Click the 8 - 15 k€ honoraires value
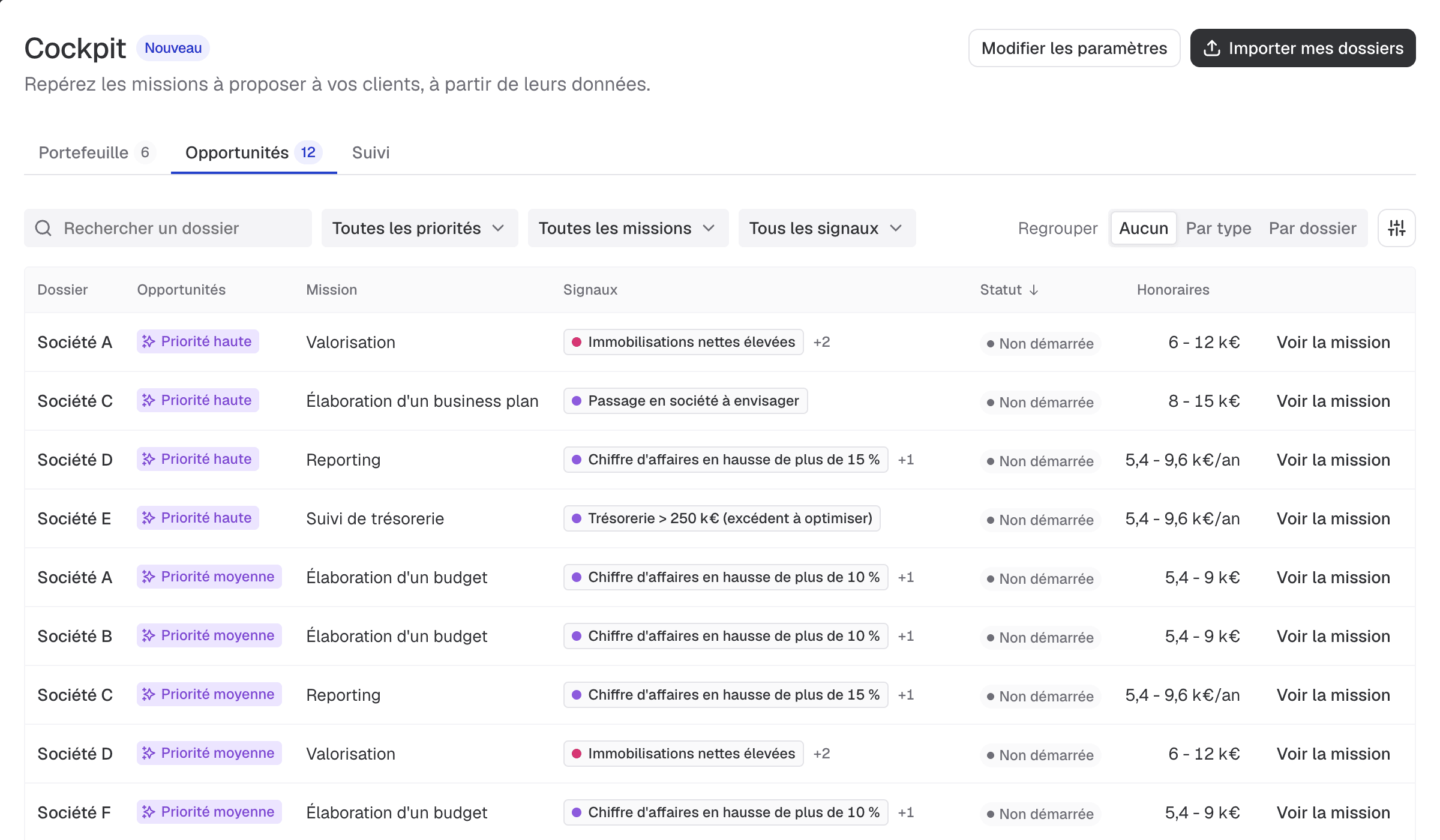 [1204, 401]
